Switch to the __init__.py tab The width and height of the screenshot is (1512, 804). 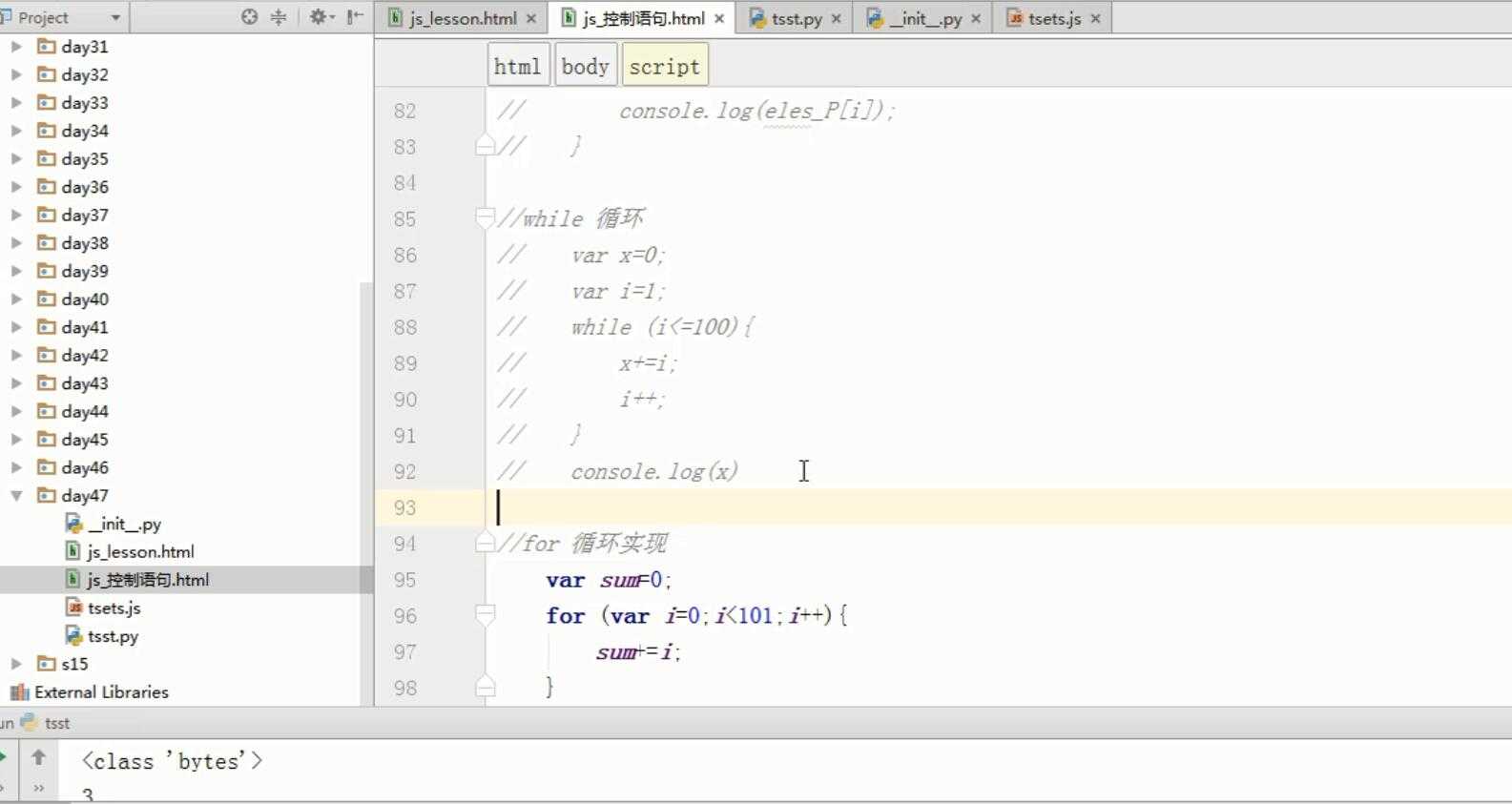(925, 18)
